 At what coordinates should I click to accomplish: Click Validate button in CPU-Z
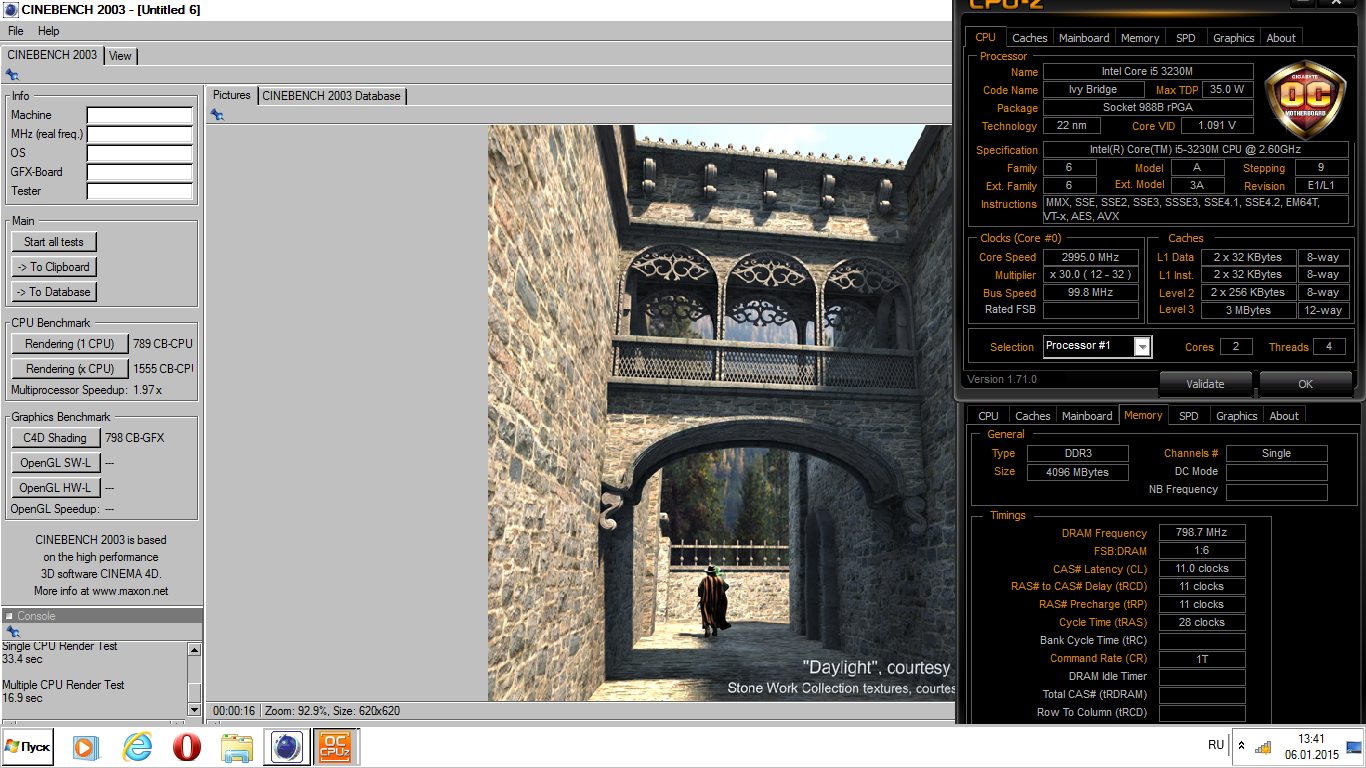[x=1205, y=383]
